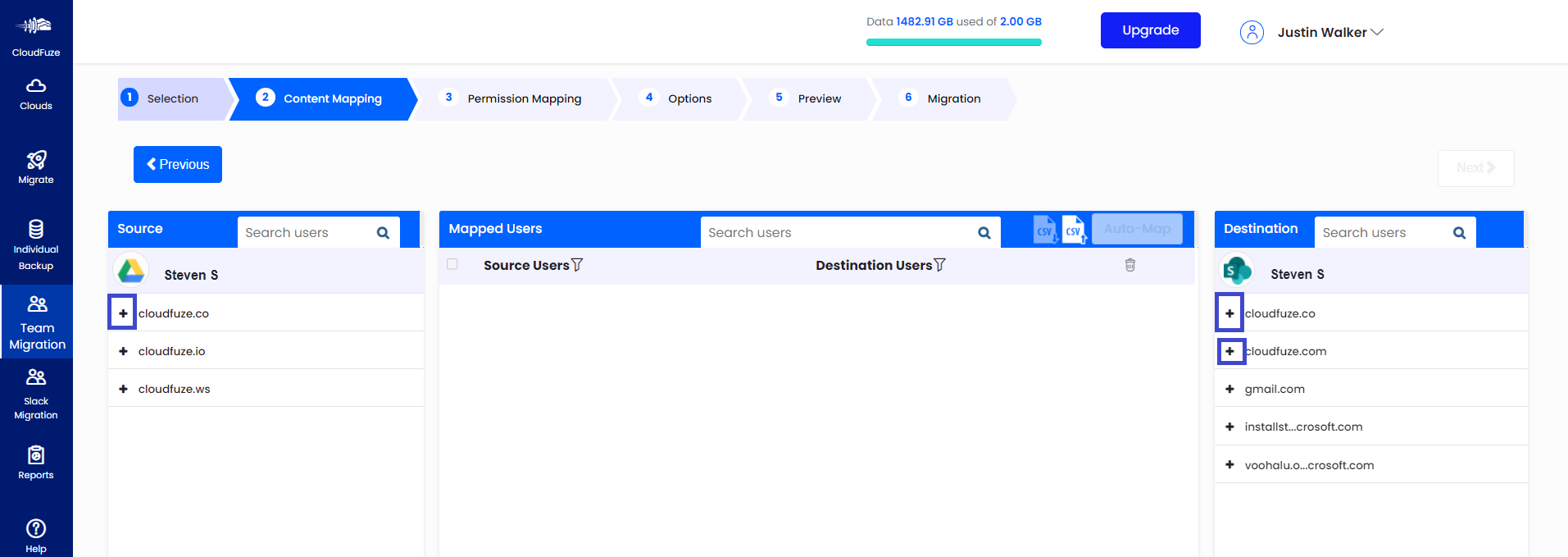Filter Destination Users with funnel icon

click(940, 265)
